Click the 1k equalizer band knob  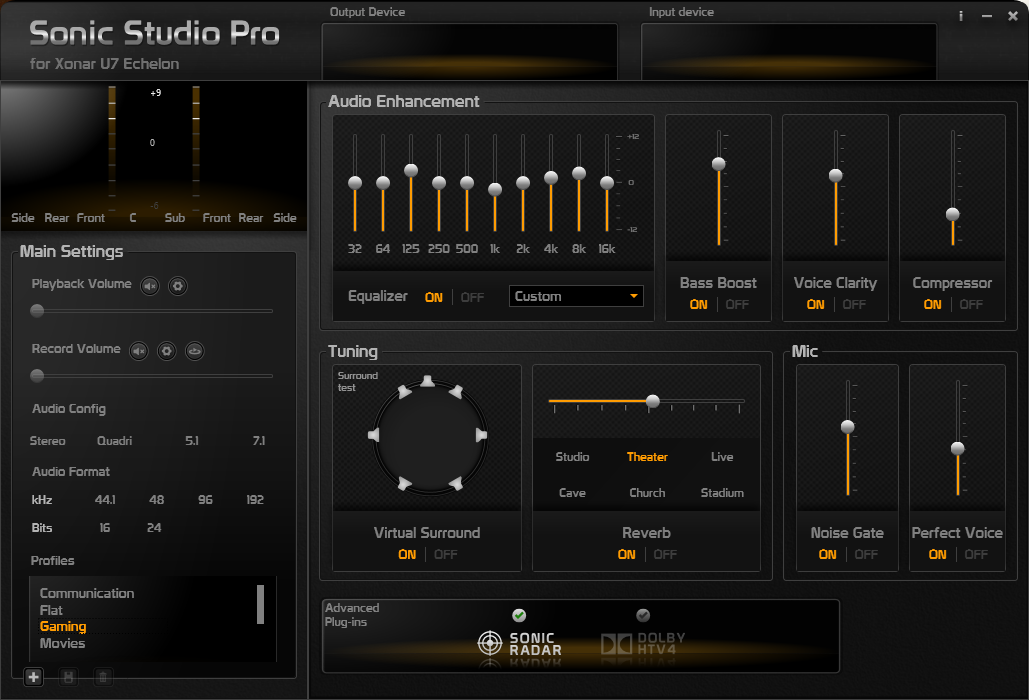click(x=495, y=190)
